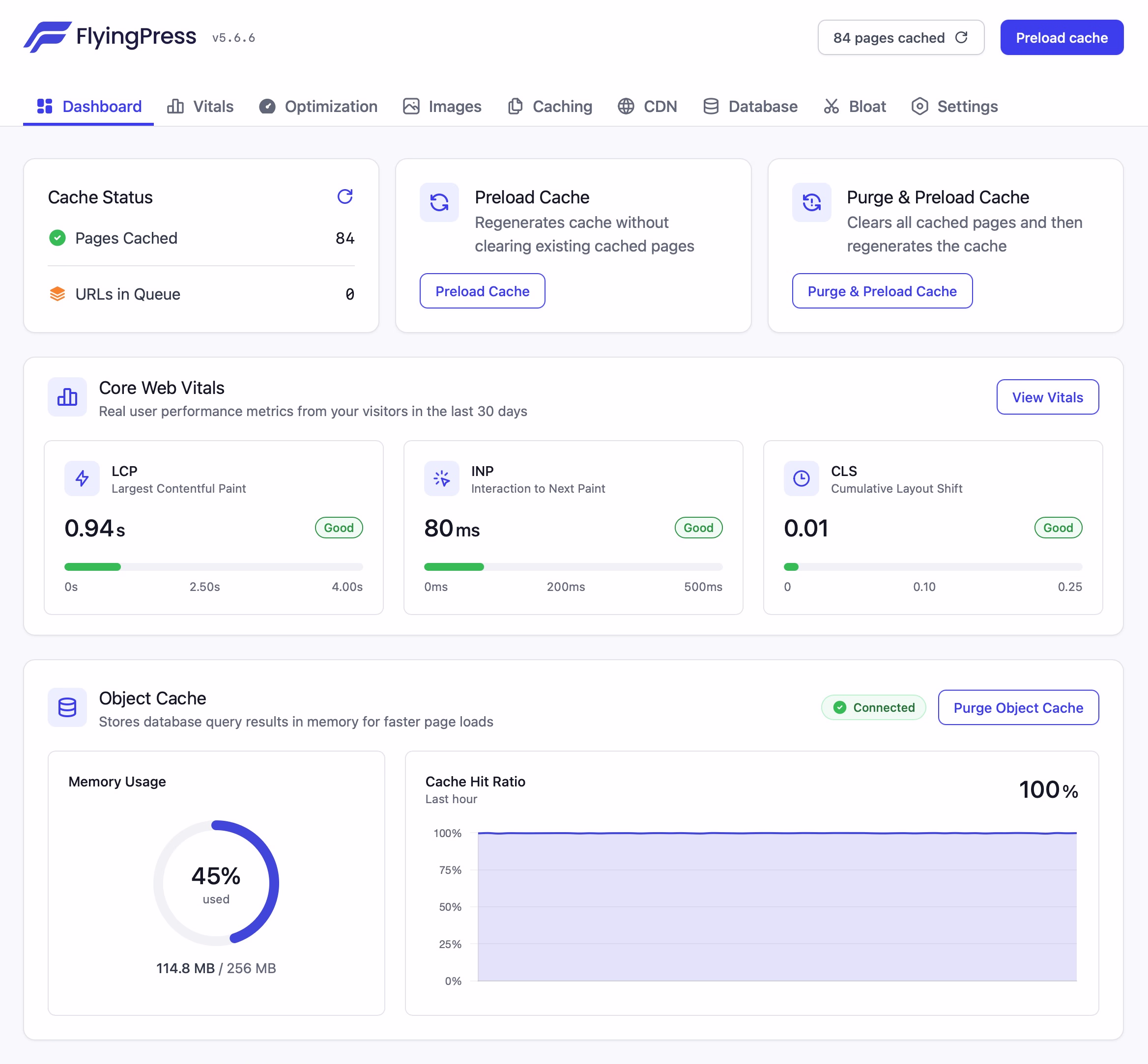Image resolution: width=1148 pixels, height=1064 pixels.
Task: Click the Cumulative Layout Shift label
Action: pos(896,488)
